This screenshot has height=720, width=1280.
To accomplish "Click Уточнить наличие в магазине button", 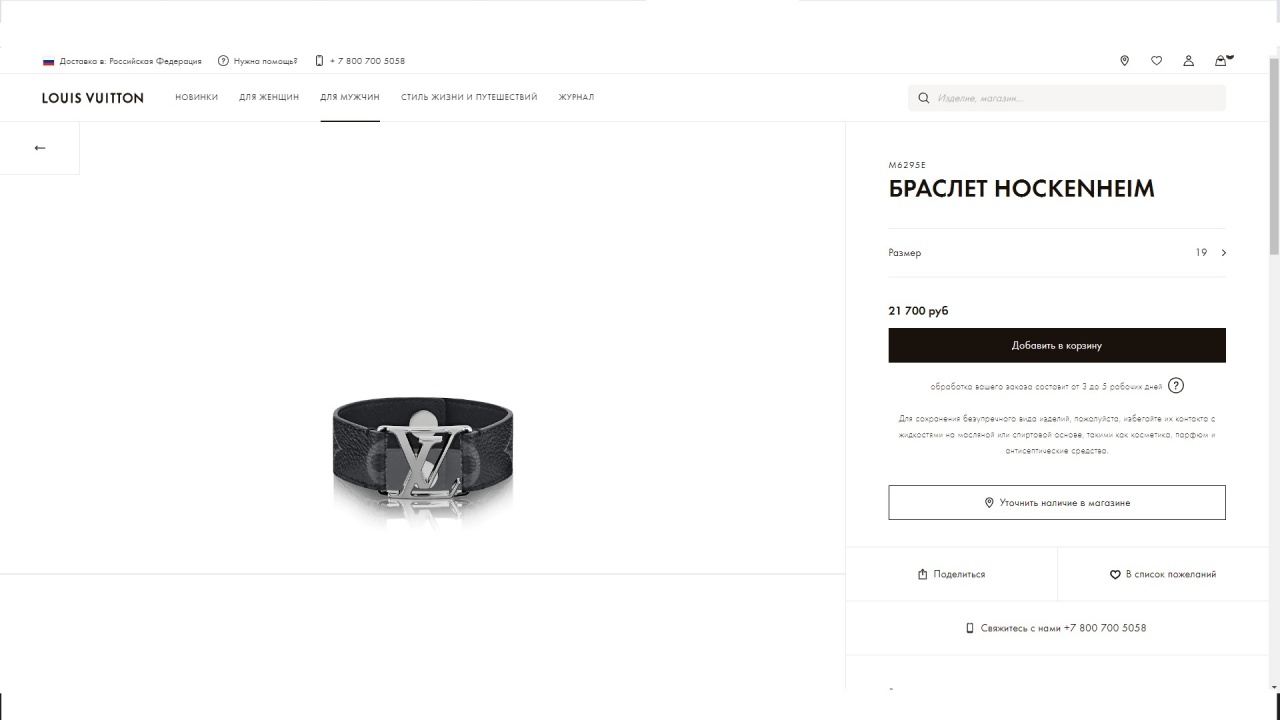I will (x=1057, y=502).
